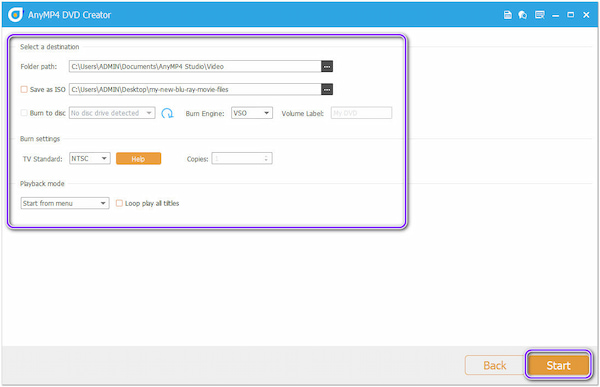Browse for ISO save location ellipsis button
Viewport: 600px width, 387px height.
[x=327, y=89]
